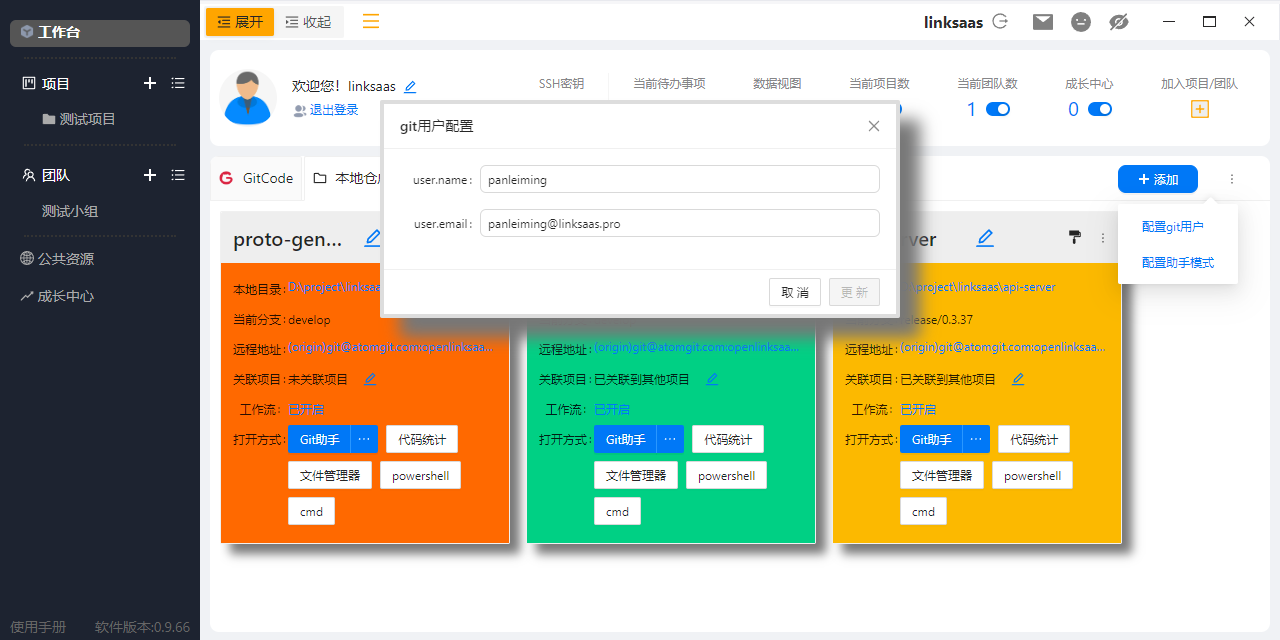Open the vertical dots menu on yellow card
The width and height of the screenshot is (1280, 640).
click(x=1103, y=238)
